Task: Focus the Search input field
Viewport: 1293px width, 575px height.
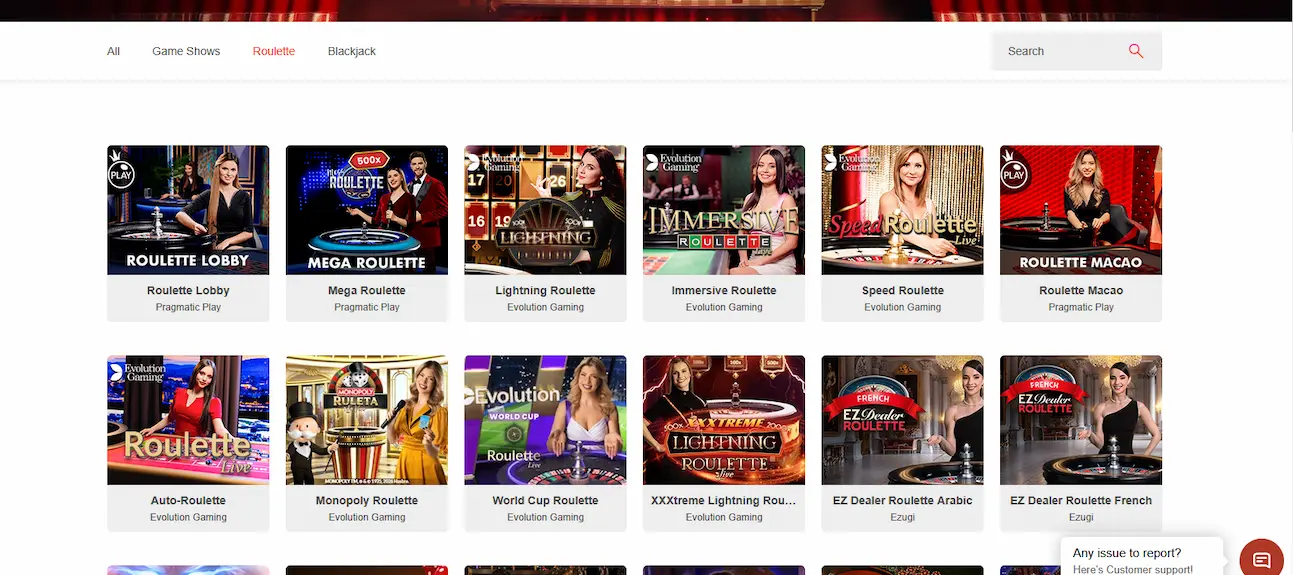Action: point(1076,51)
